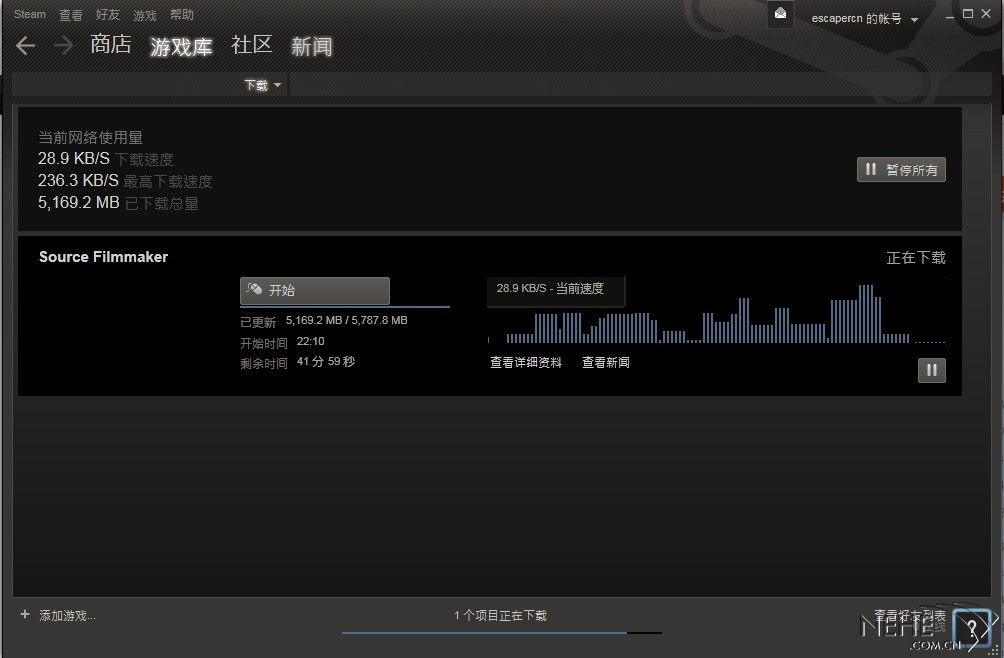Open 查看 menu

click(x=70, y=15)
